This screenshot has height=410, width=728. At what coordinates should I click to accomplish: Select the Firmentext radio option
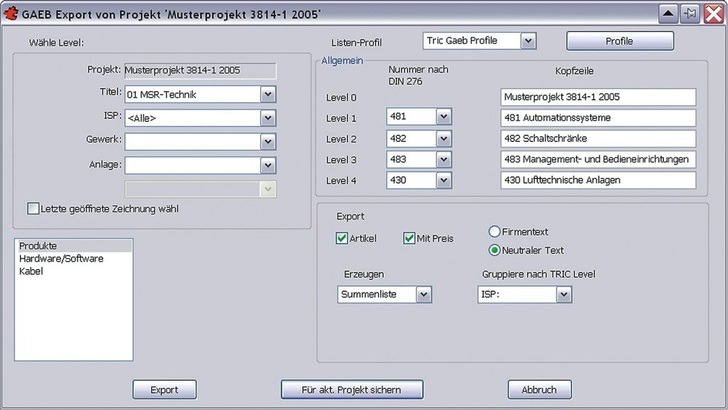(494, 231)
